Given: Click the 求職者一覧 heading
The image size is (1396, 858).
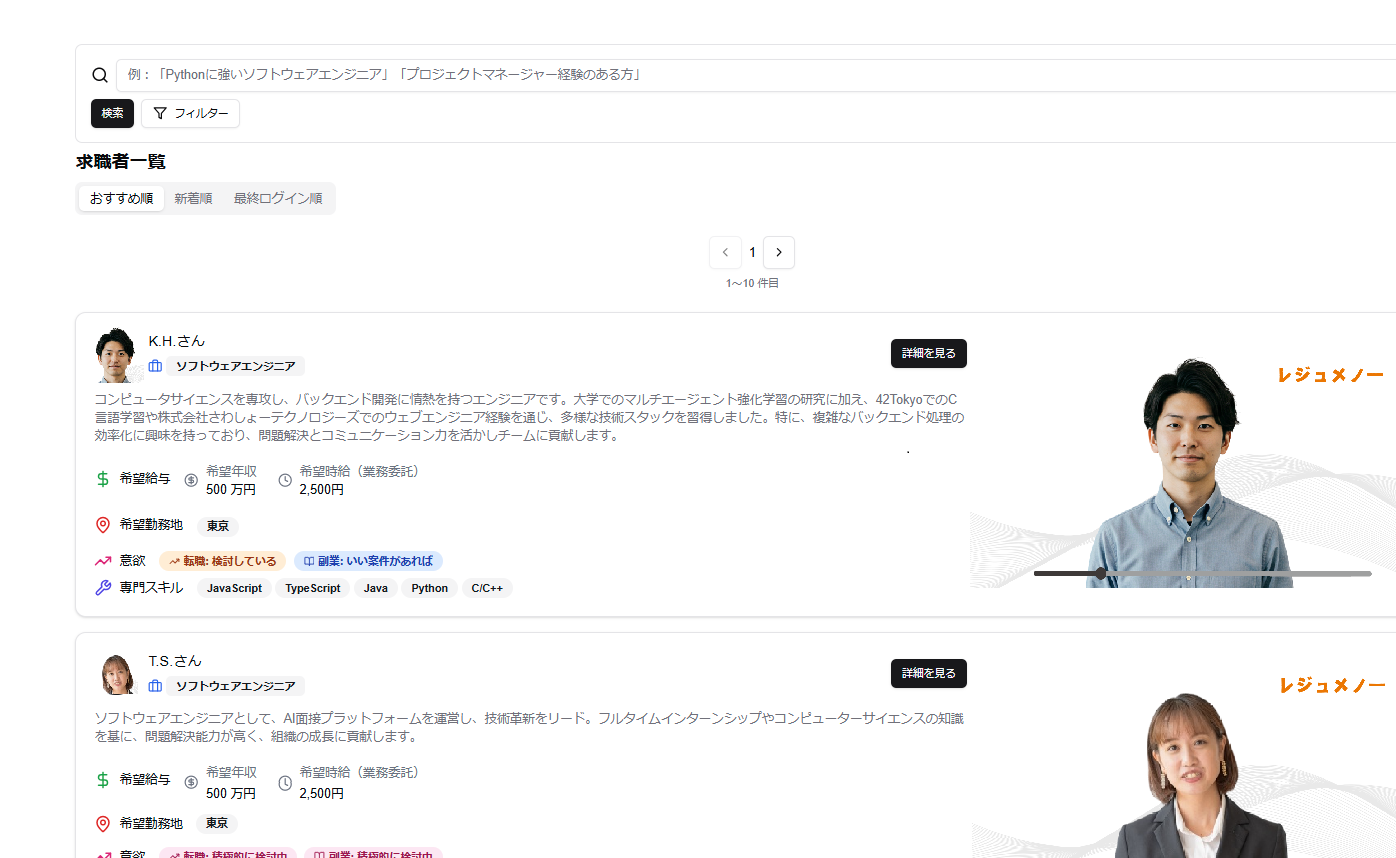Looking at the screenshot, I should (121, 161).
